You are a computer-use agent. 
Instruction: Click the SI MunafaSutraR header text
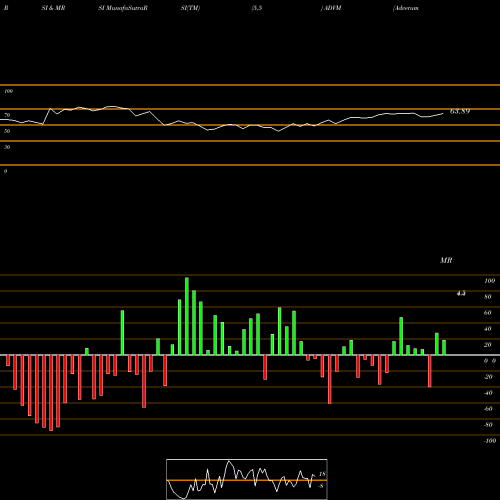click(123, 8)
